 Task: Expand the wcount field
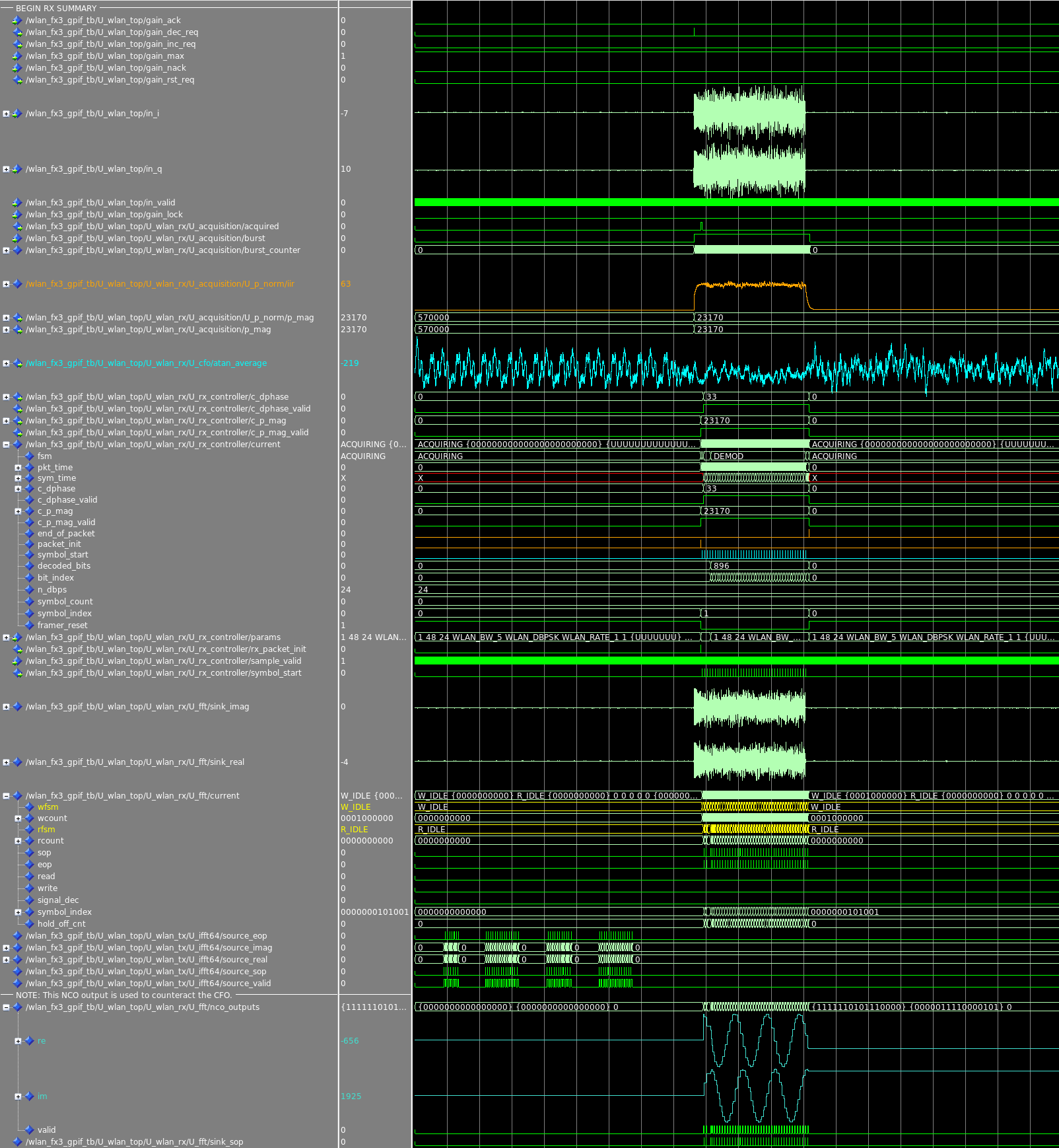click(18, 818)
